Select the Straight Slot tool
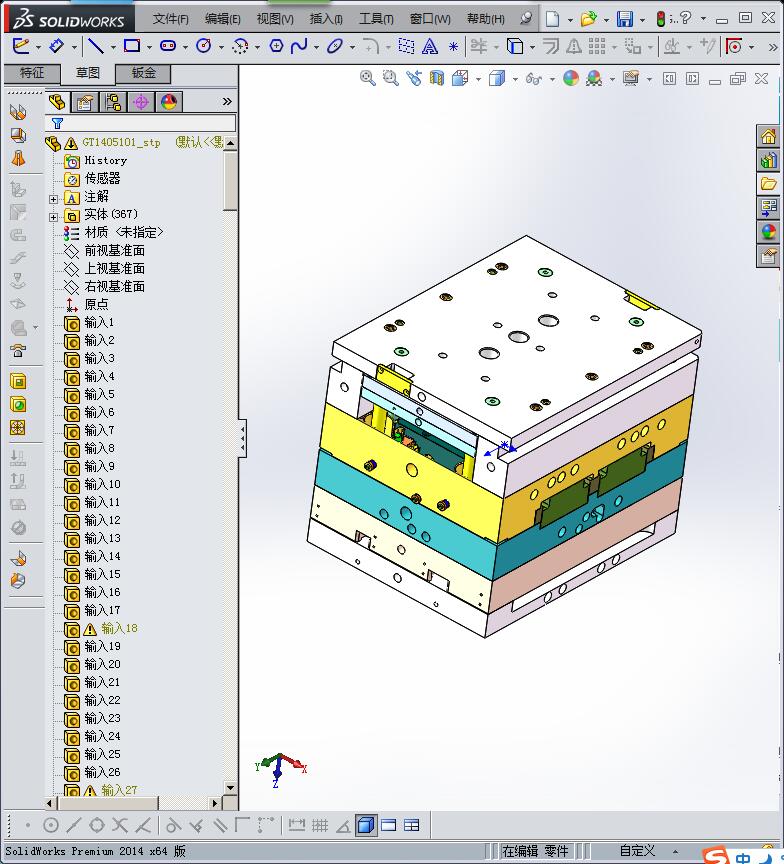 [168, 46]
